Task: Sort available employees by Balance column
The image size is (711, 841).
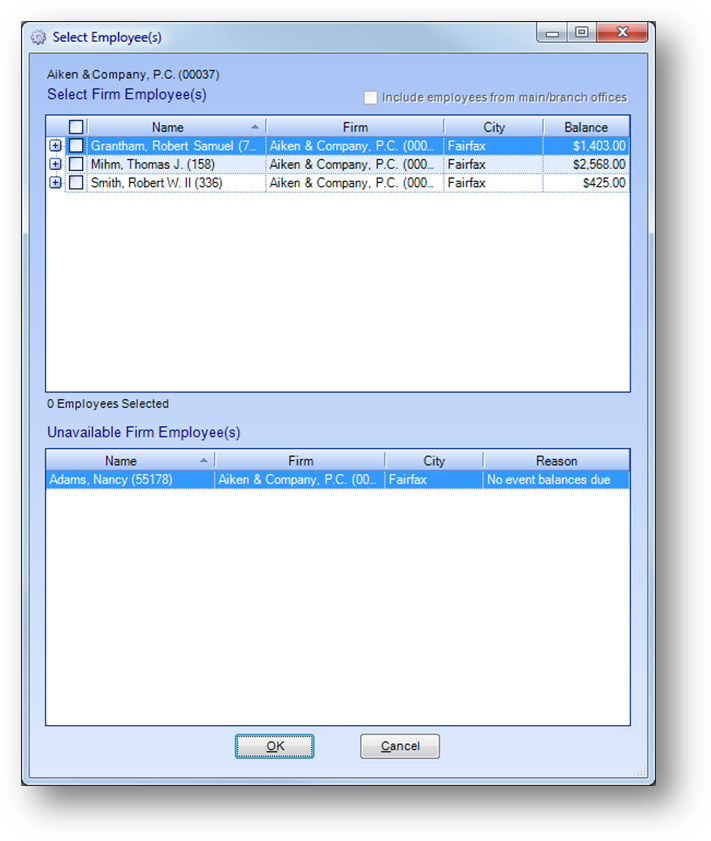Action: point(586,127)
